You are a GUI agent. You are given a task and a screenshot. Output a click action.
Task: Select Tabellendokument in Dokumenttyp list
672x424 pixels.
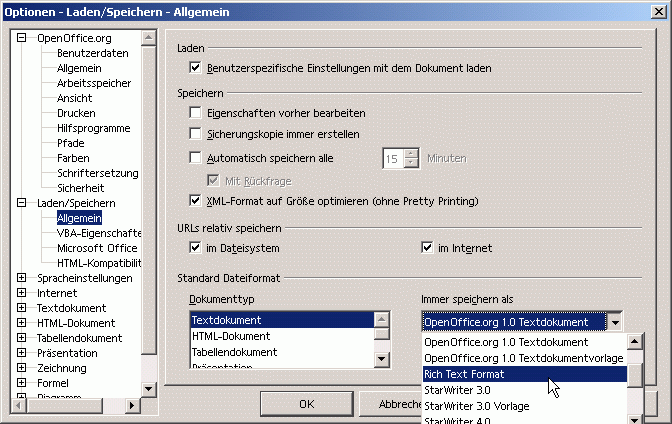(x=282, y=352)
